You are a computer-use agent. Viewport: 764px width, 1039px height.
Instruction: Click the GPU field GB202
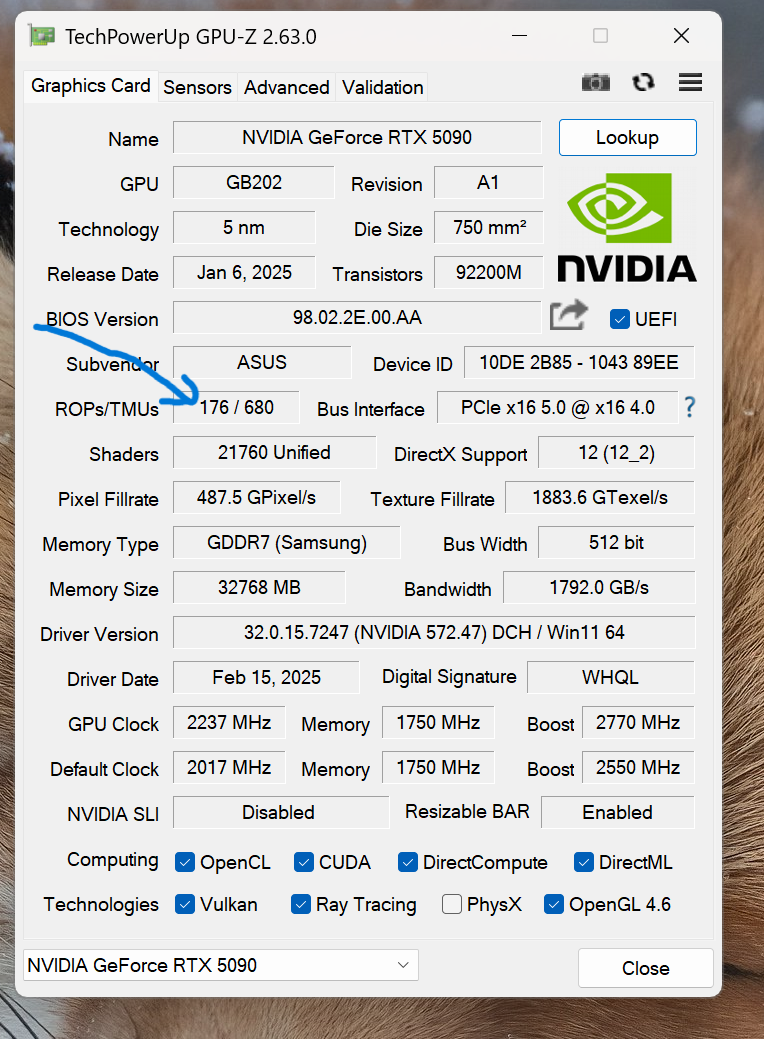pos(254,183)
